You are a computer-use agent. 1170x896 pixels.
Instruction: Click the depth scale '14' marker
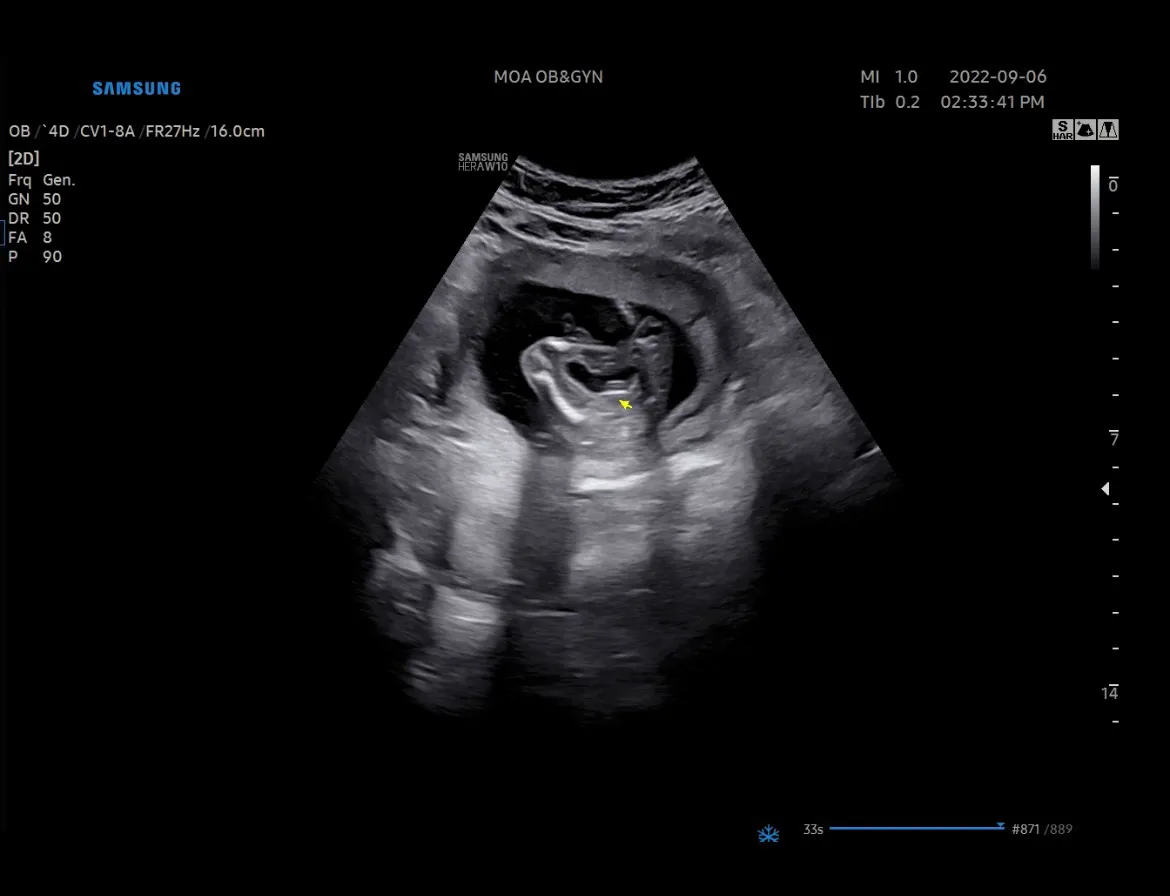1110,692
